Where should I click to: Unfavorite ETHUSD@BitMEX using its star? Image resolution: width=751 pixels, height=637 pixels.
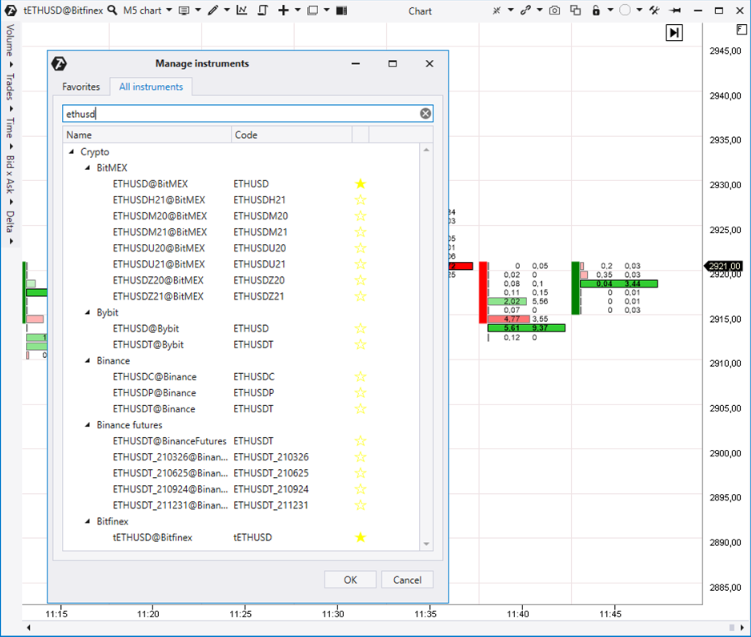(x=361, y=184)
